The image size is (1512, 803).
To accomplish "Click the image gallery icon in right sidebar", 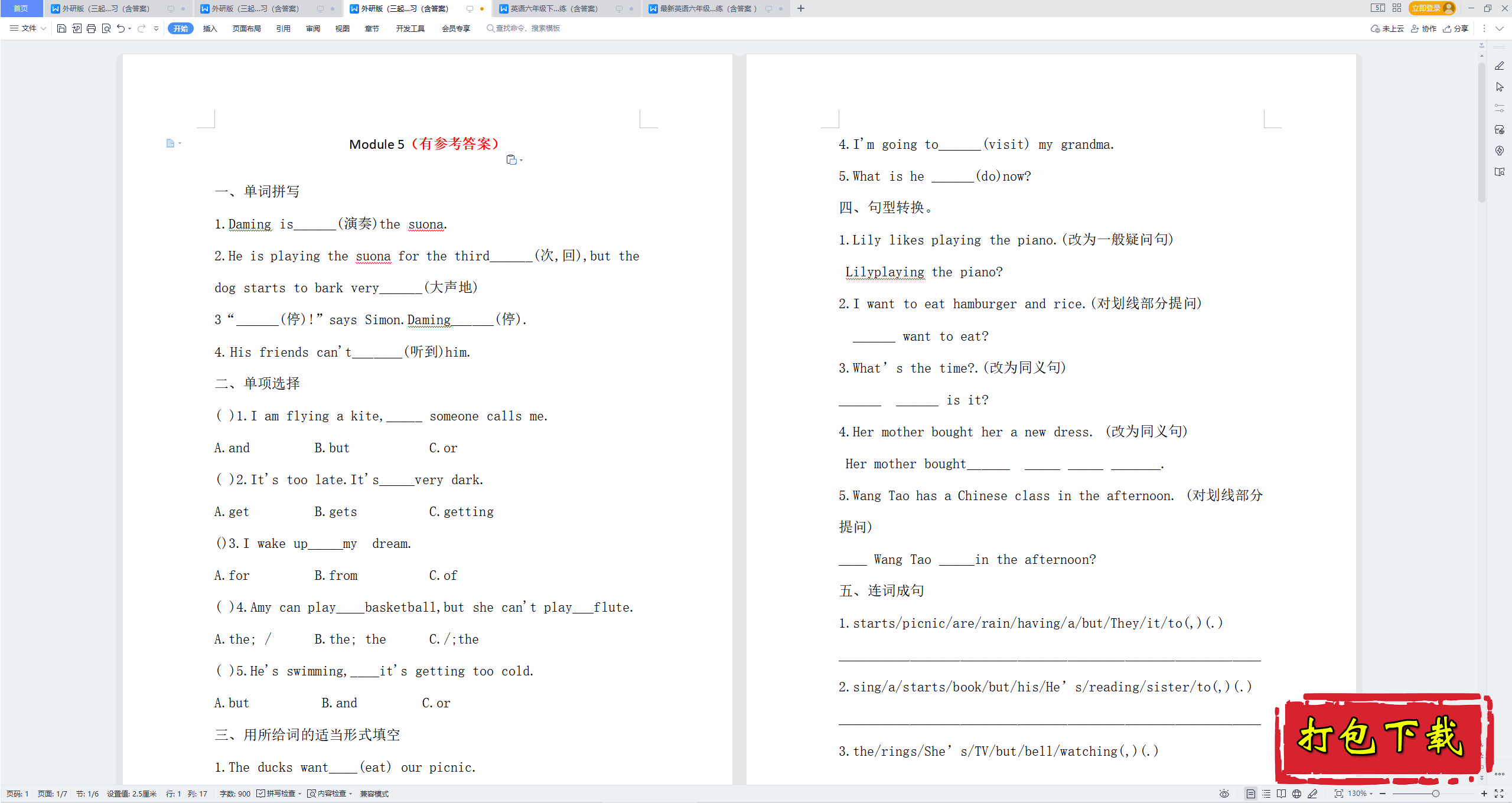I will pos(1500,129).
